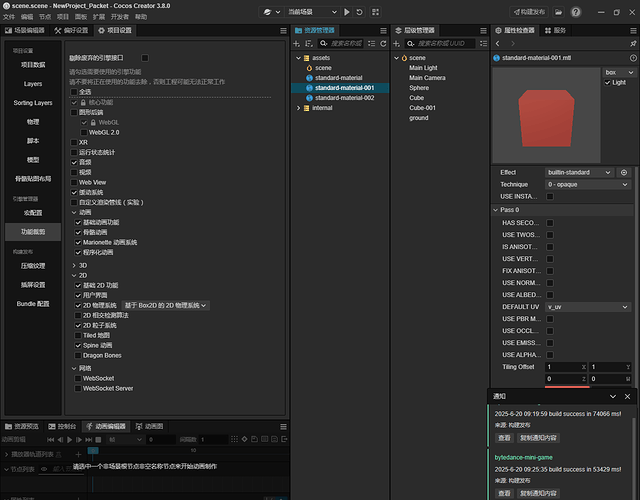
Task: Enable the WebSocket Server checkbox
Action: [x=78, y=389]
